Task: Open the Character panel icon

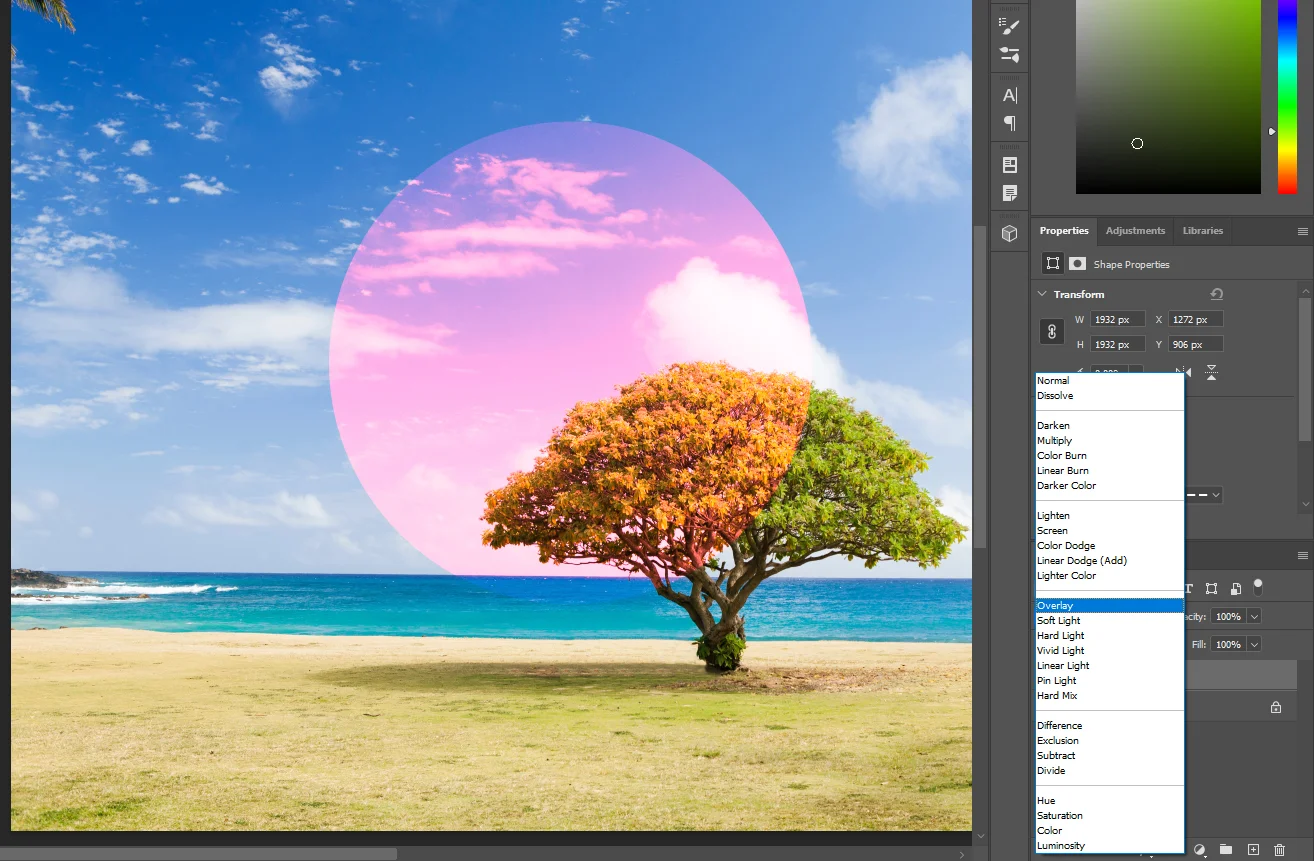Action: [x=1009, y=96]
